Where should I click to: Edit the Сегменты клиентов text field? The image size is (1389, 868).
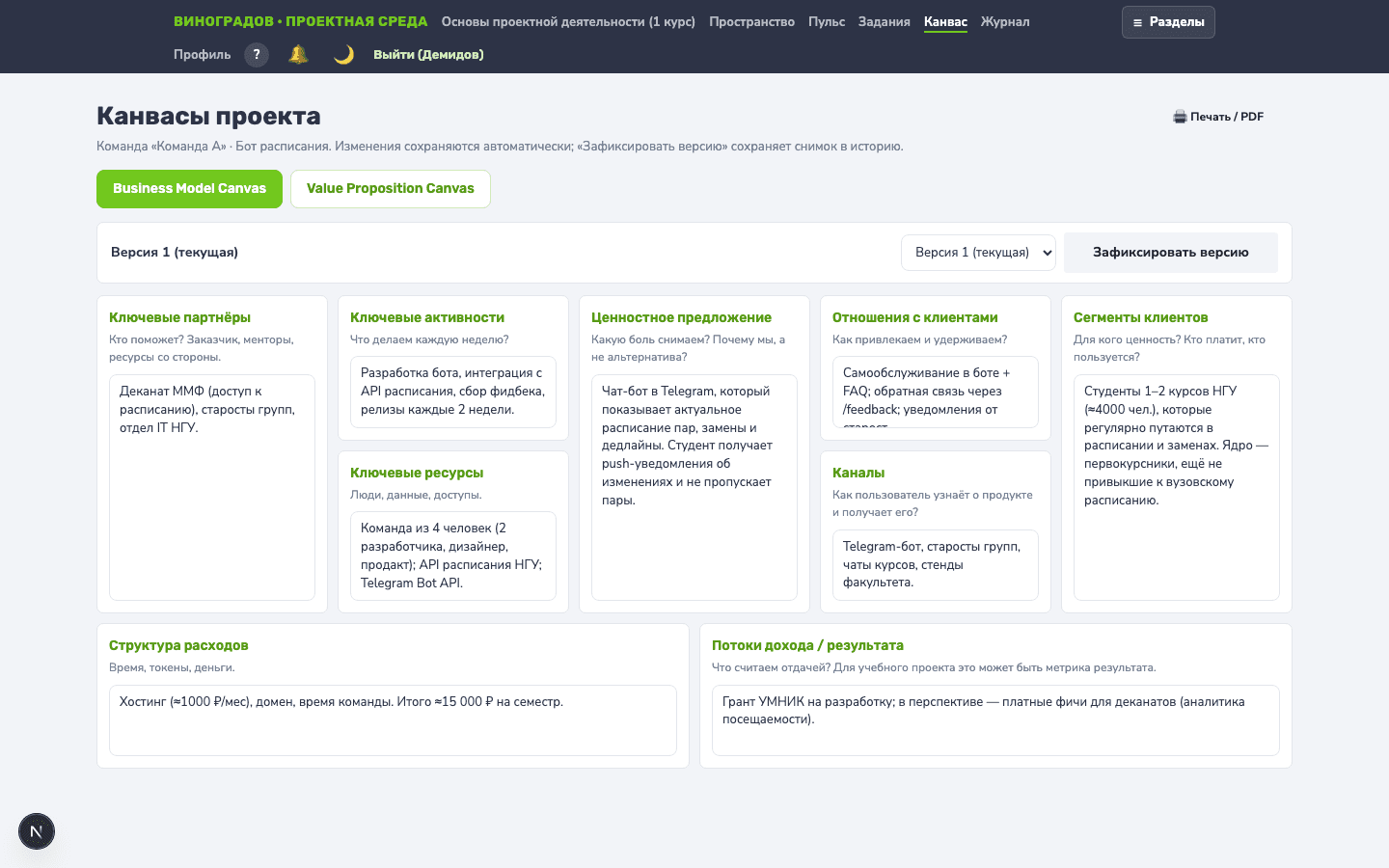1177,487
